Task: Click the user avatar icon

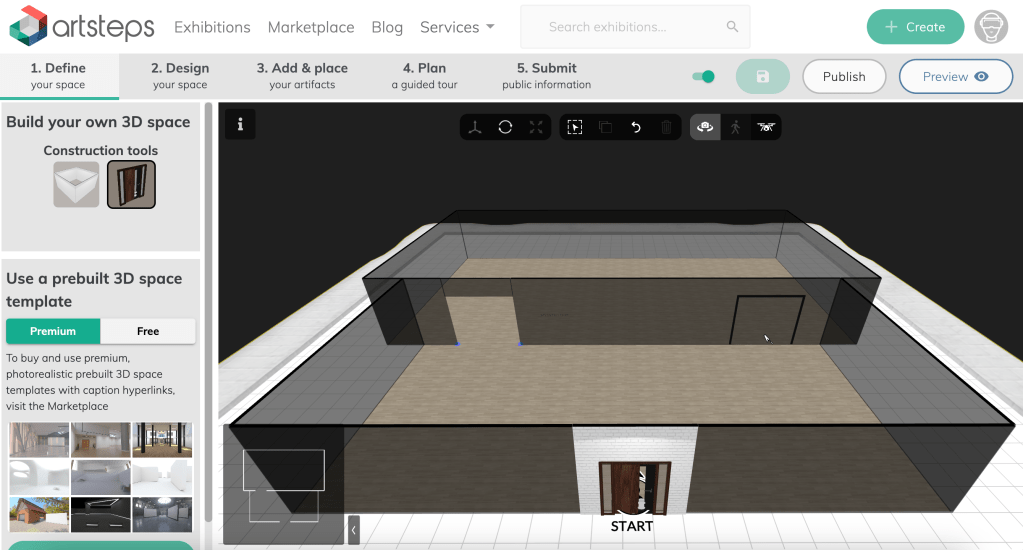Action: click(x=991, y=27)
